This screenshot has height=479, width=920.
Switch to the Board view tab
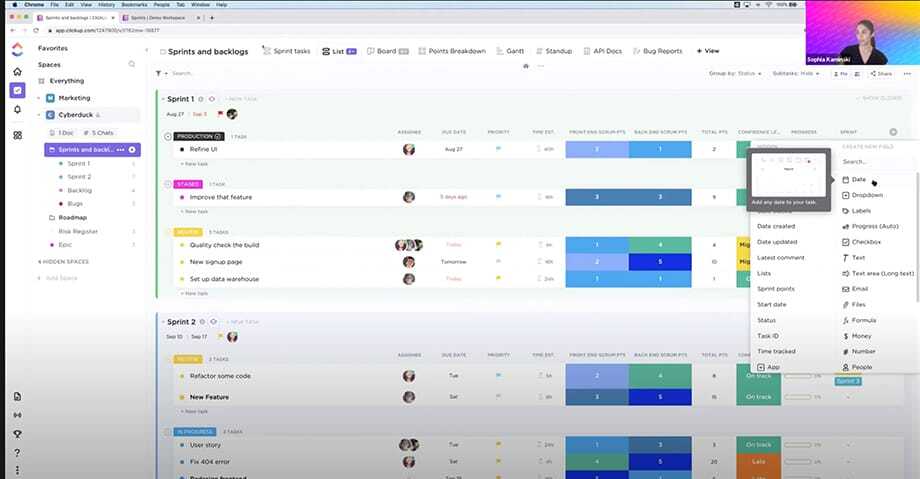click(x=387, y=51)
